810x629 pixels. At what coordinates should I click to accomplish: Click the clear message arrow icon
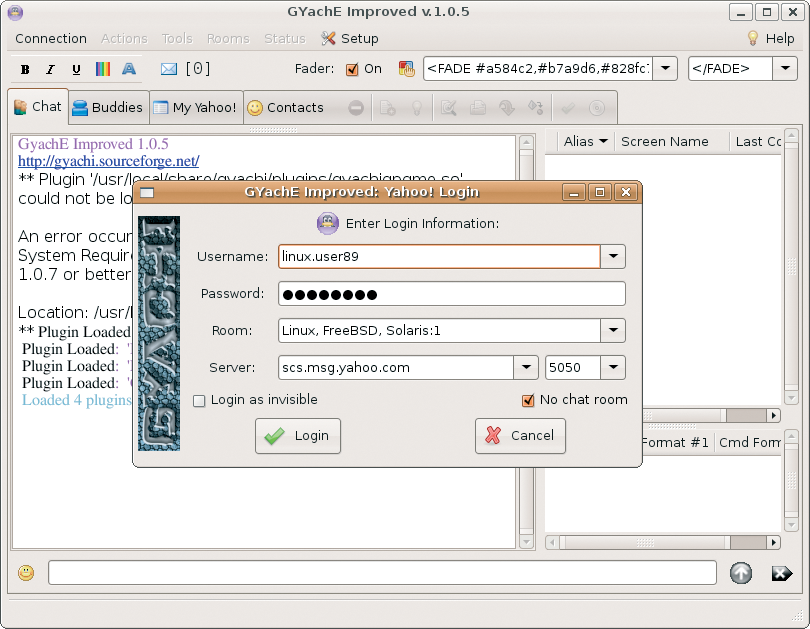(781, 573)
